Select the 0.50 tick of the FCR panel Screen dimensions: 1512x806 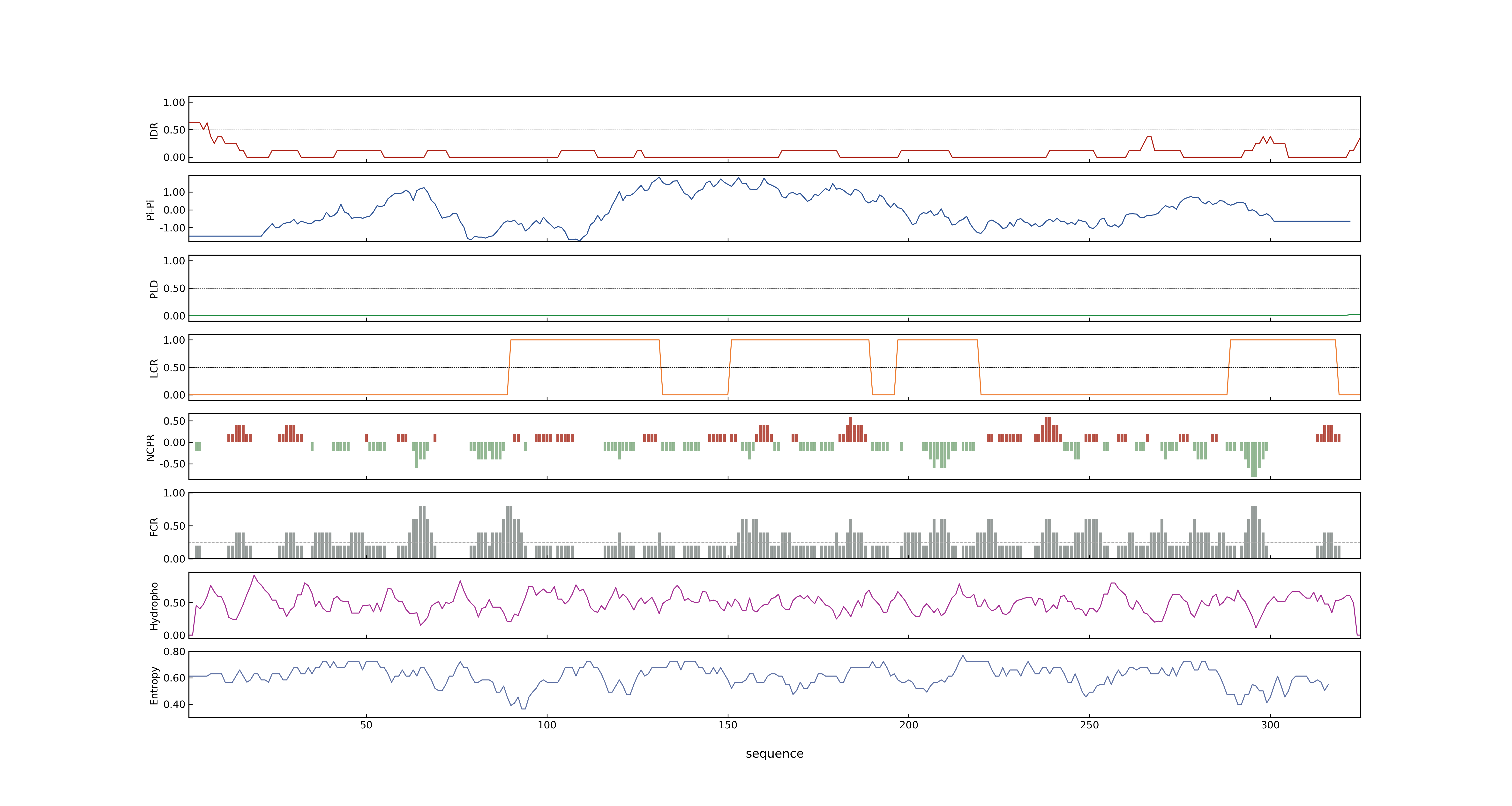click(x=174, y=526)
